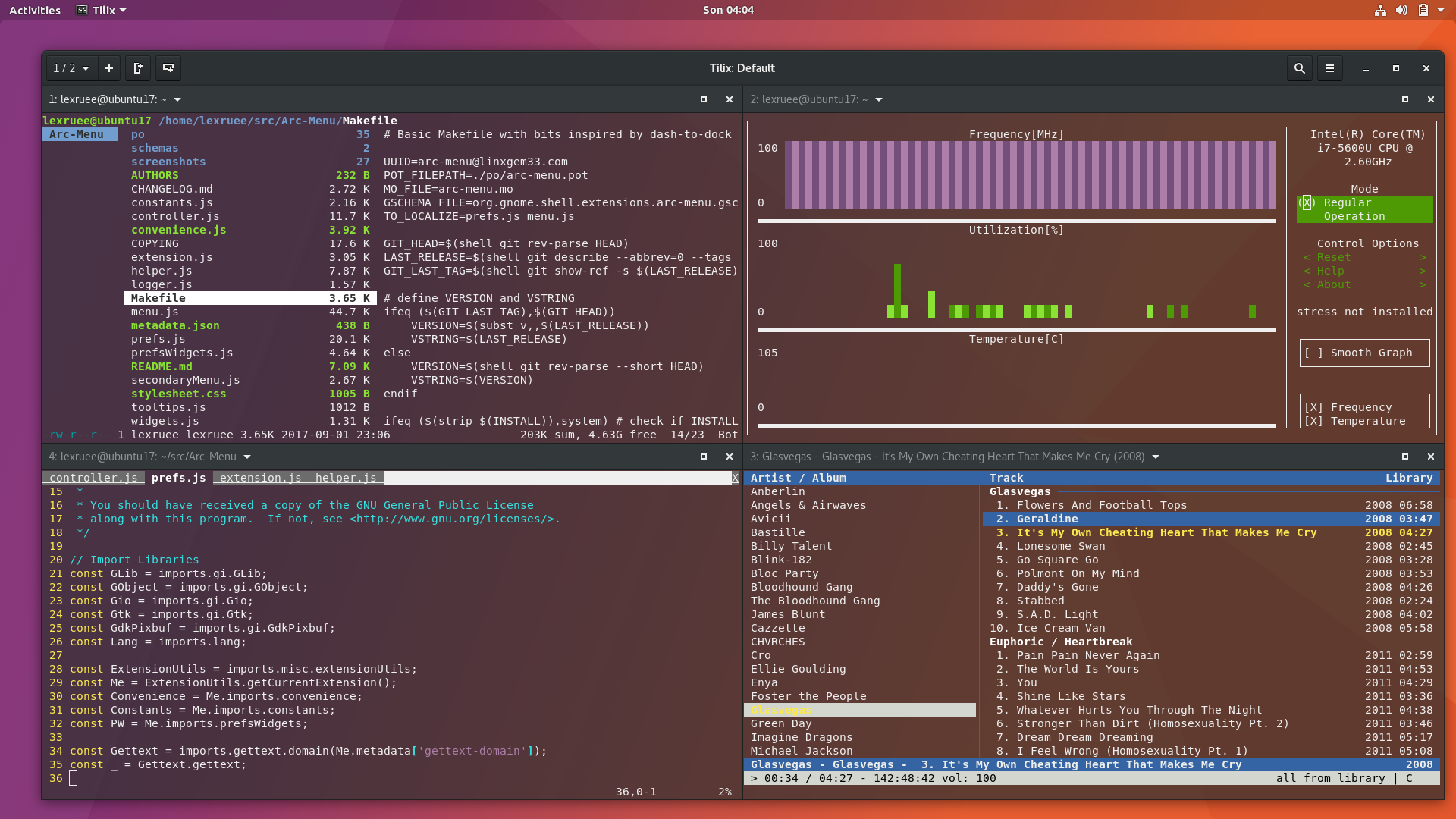This screenshot has width=1456, height=819.
Task: Maximize terminal 3 music player pane
Action: [x=1405, y=457]
